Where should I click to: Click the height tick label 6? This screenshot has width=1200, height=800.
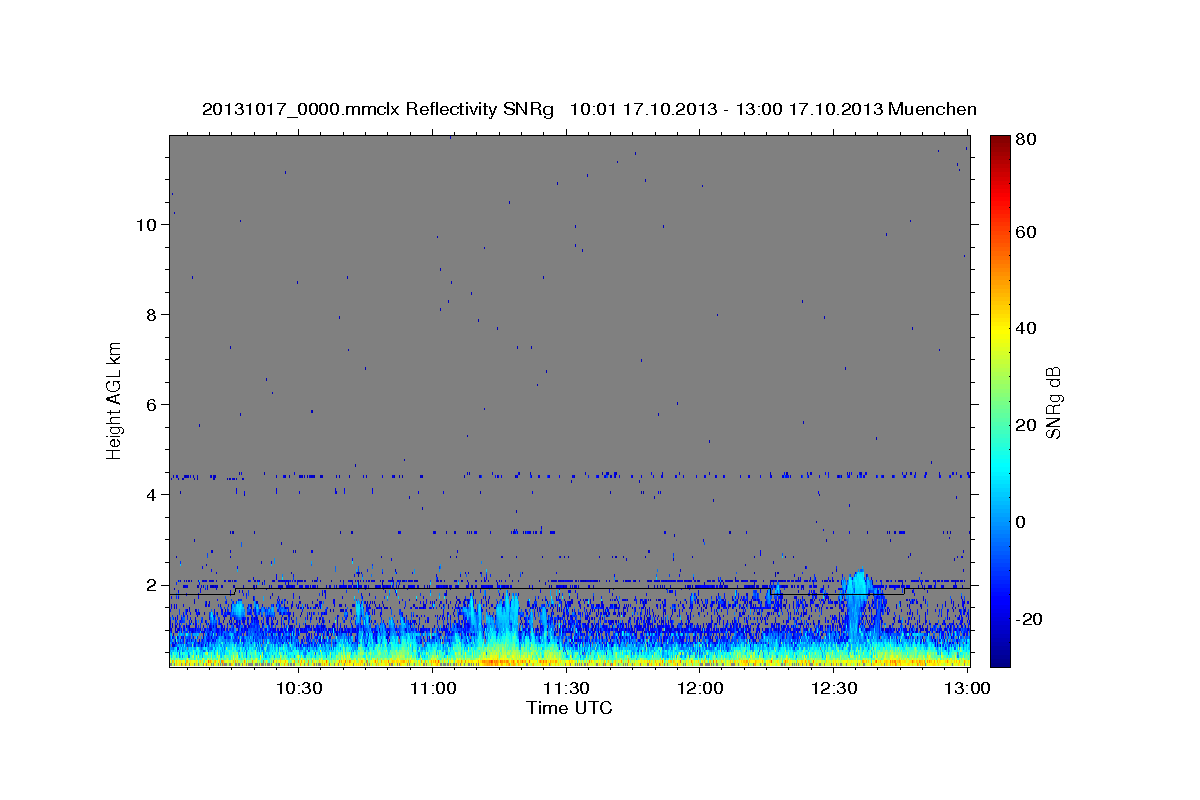151,404
